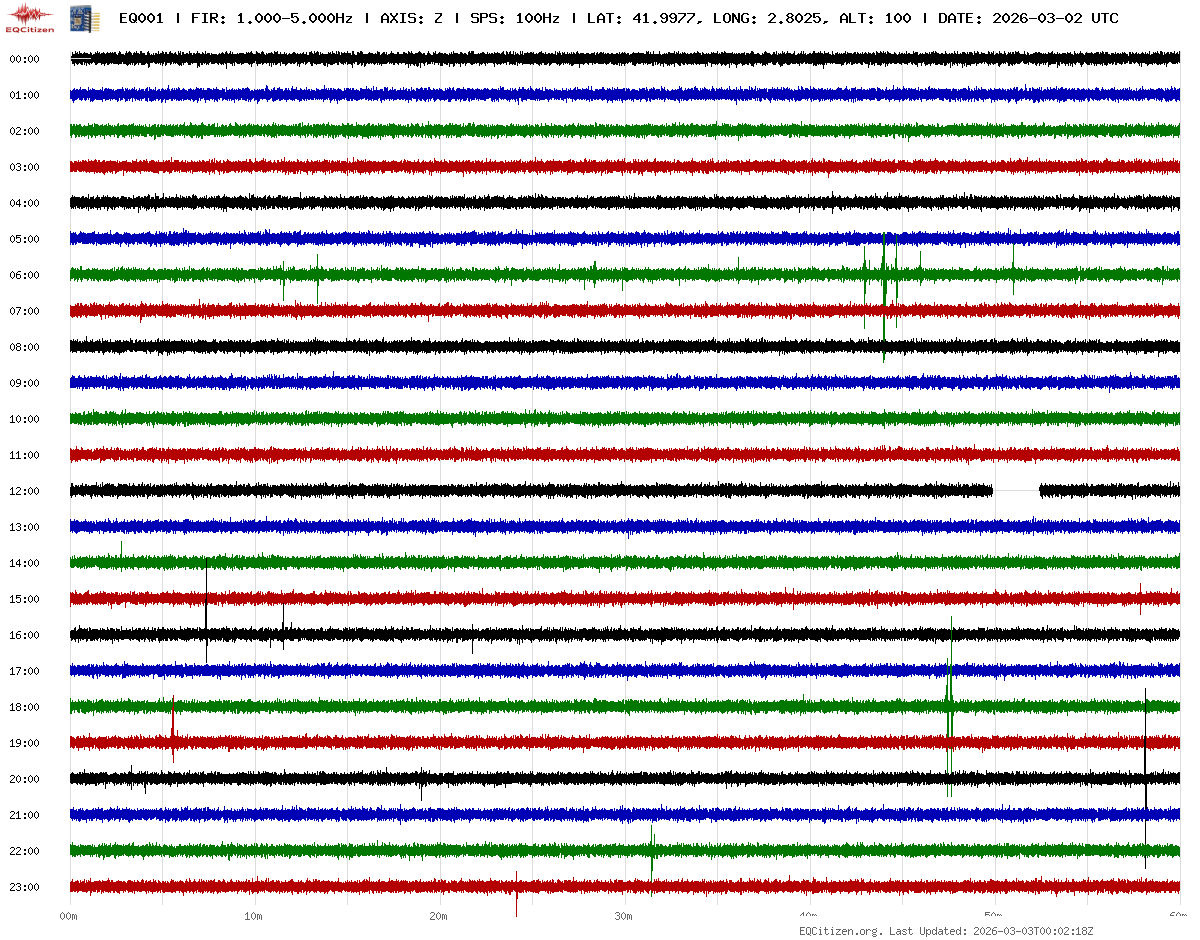Click the 10m time axis label
Image resolution: width=1200 pixels, height=940 pixels.
pos(254,915)
